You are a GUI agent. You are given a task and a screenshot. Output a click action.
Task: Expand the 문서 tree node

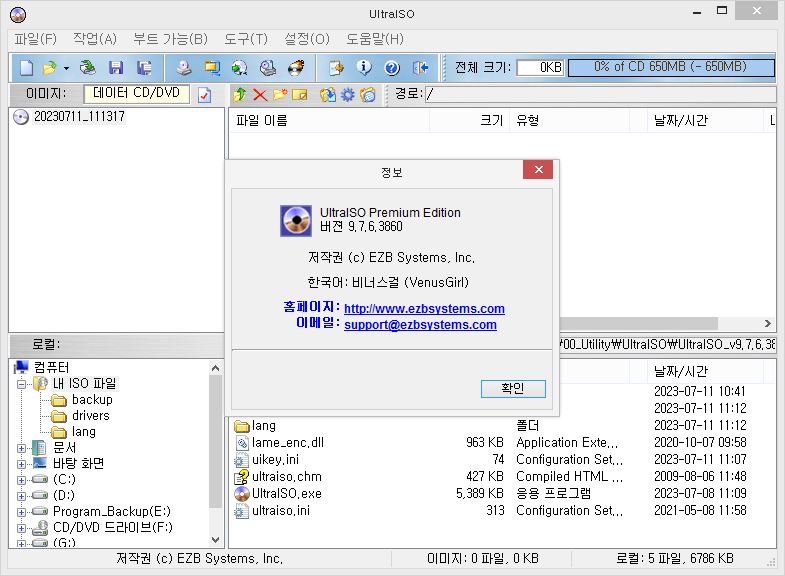coord(22,448)
